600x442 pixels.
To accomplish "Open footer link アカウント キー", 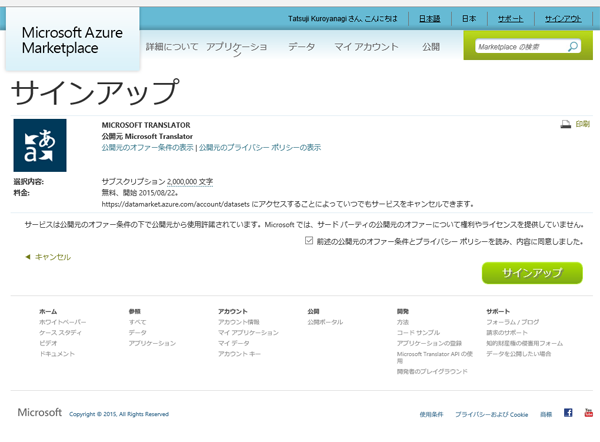I will (x=239, y=354).
